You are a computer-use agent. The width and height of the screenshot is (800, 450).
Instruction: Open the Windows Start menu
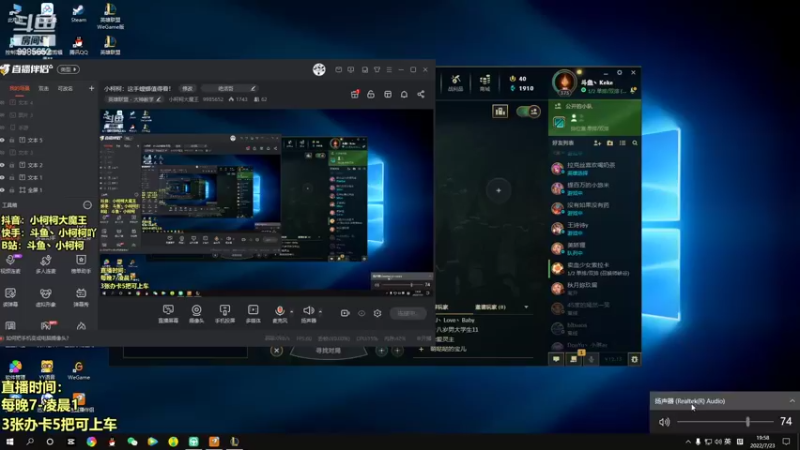click(x=10, y=442)
